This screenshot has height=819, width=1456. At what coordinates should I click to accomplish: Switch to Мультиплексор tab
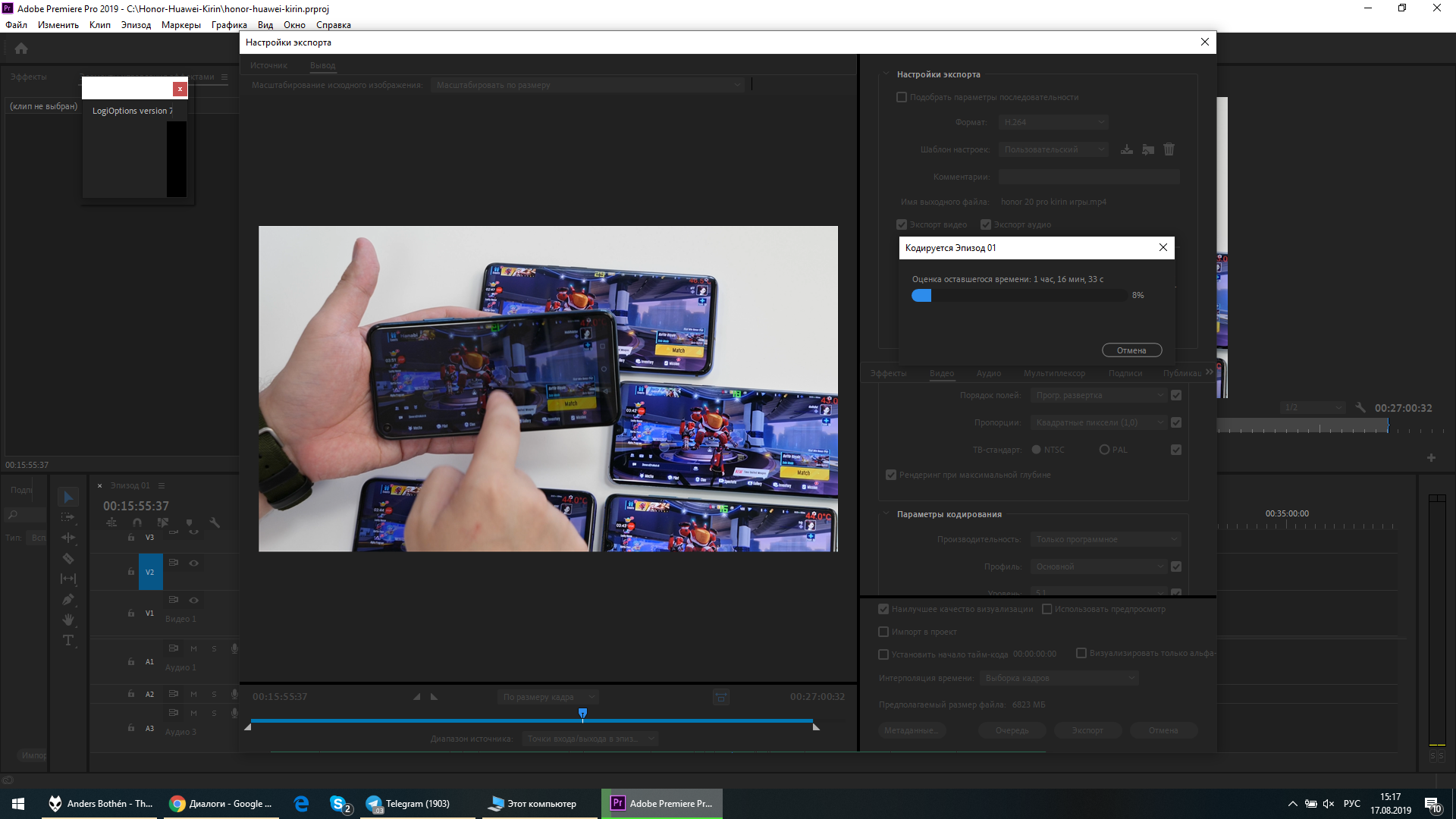(x=1054, y=373)
